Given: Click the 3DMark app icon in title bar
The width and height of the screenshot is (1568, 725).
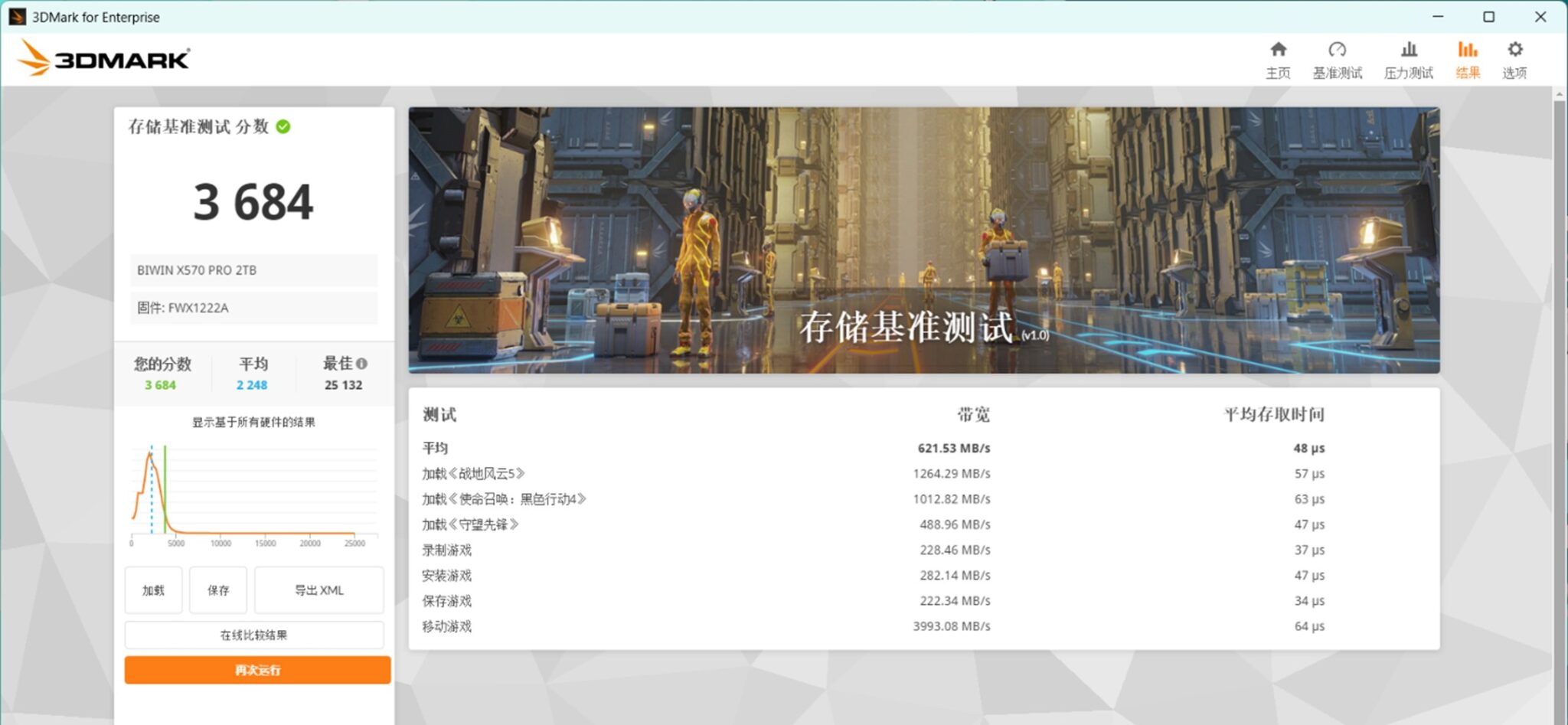Looking at the screenshot, I should click(17, 17).
